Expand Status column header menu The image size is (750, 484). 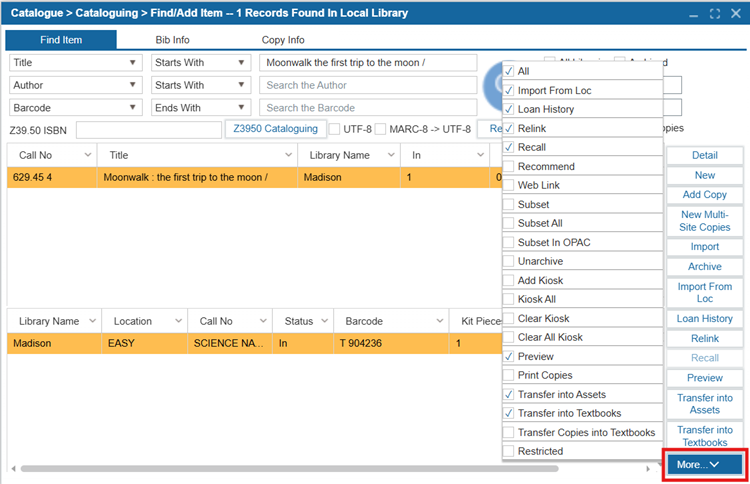pyautogui.click(x=324, y=321)
